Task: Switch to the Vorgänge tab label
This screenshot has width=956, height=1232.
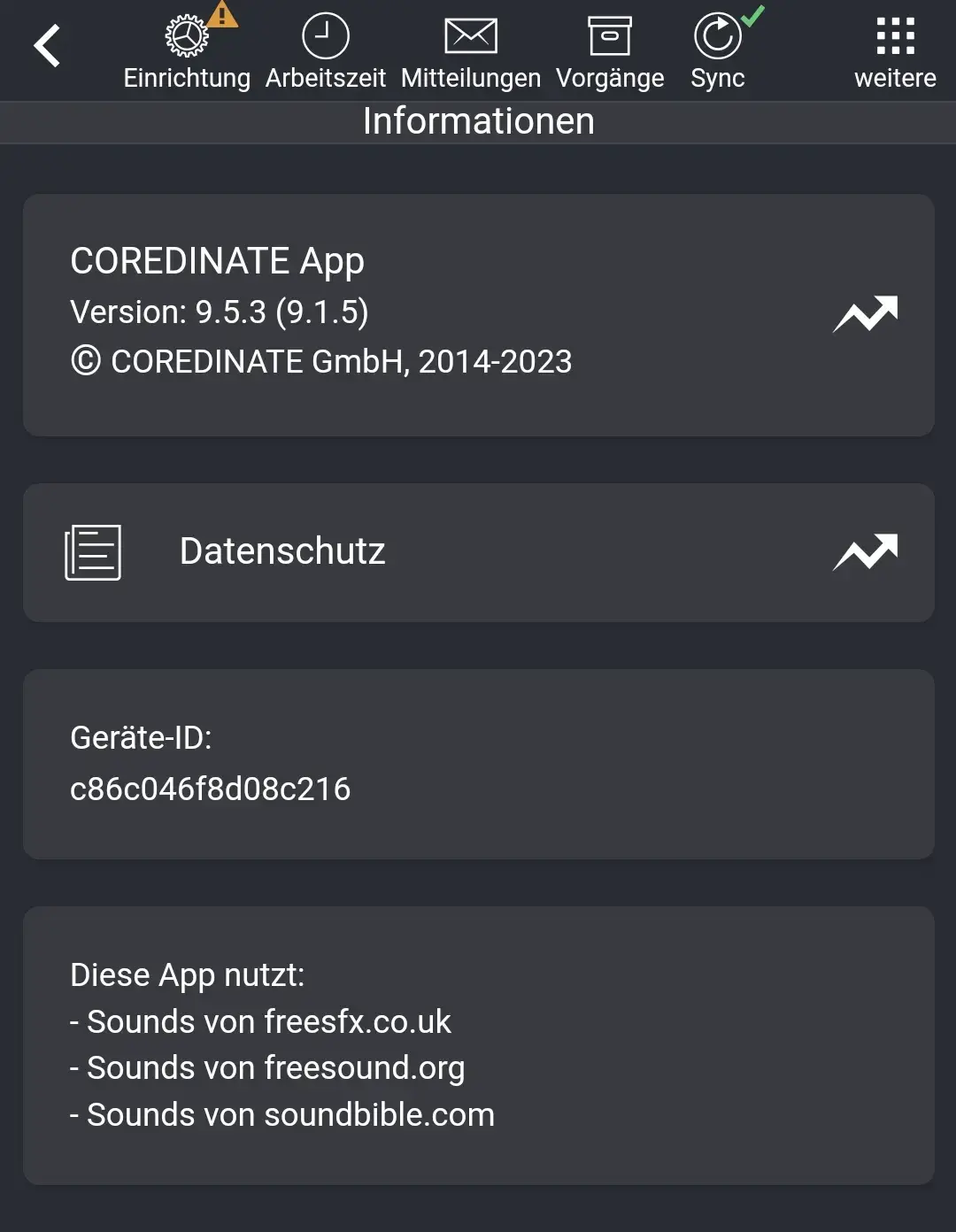Action: (x=611, y=78)
